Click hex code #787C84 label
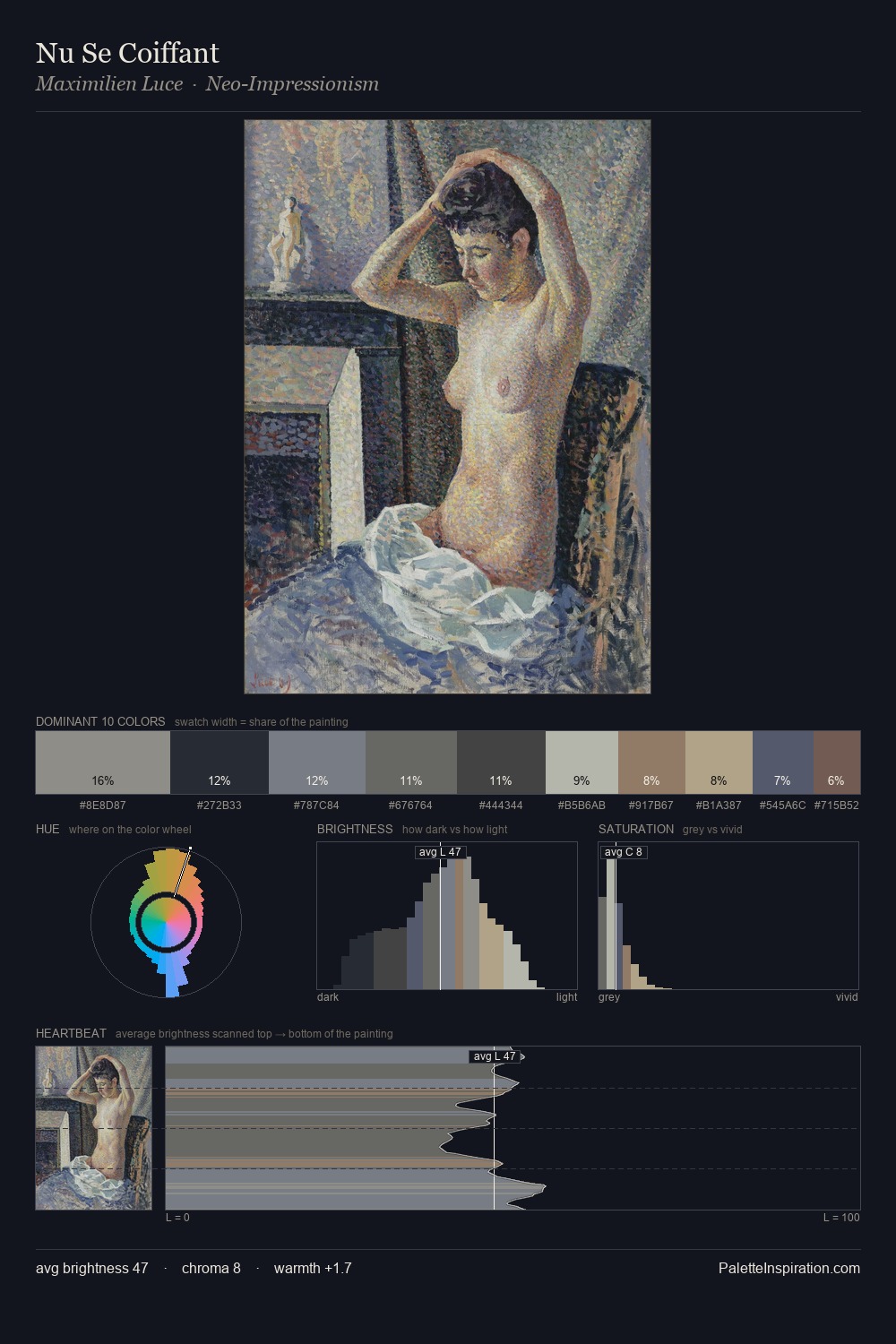This screenshot has height=1344, width=896. (317, 806)
